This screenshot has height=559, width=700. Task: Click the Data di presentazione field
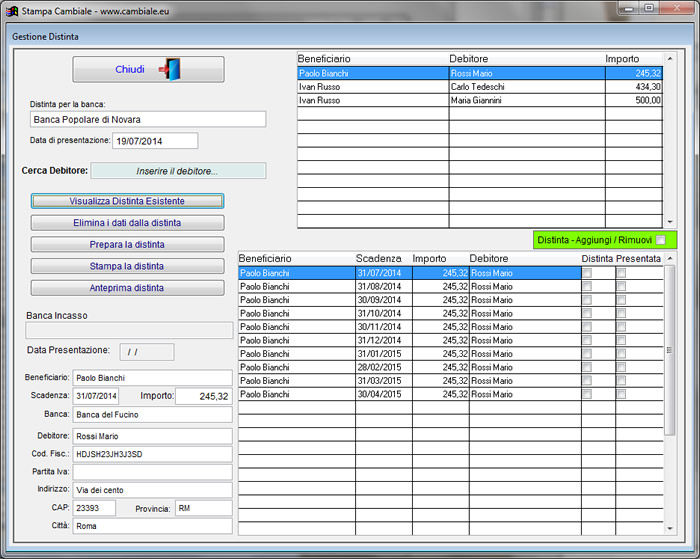pos(155,141)
